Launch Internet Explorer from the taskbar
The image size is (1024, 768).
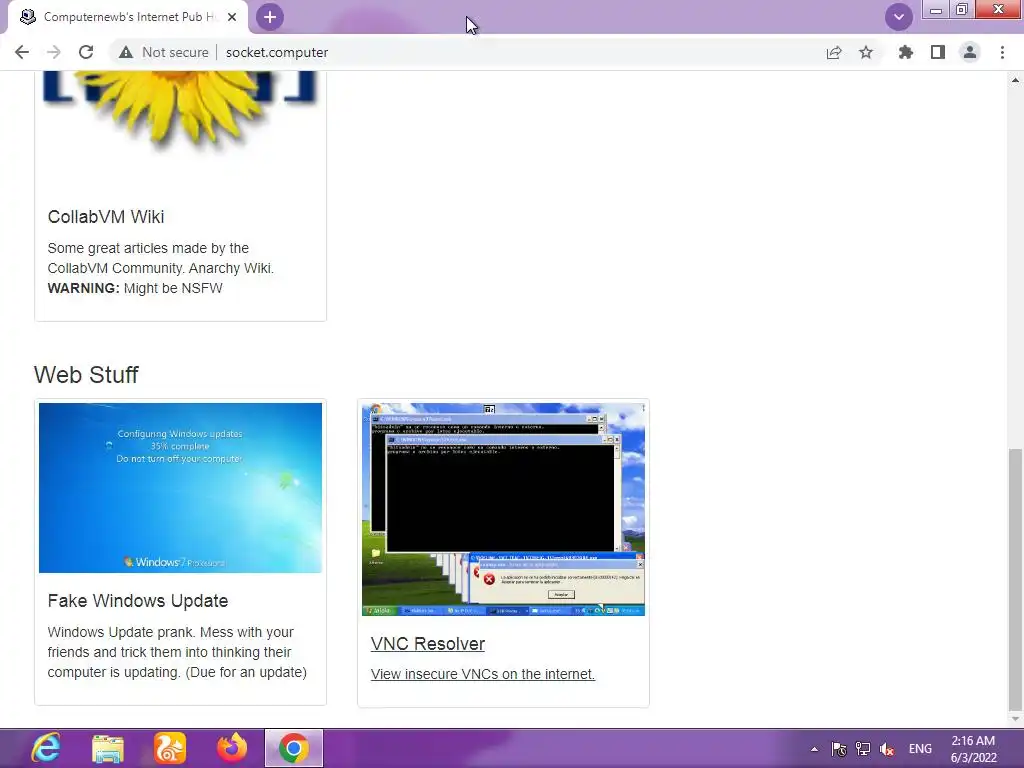[46, 748]
